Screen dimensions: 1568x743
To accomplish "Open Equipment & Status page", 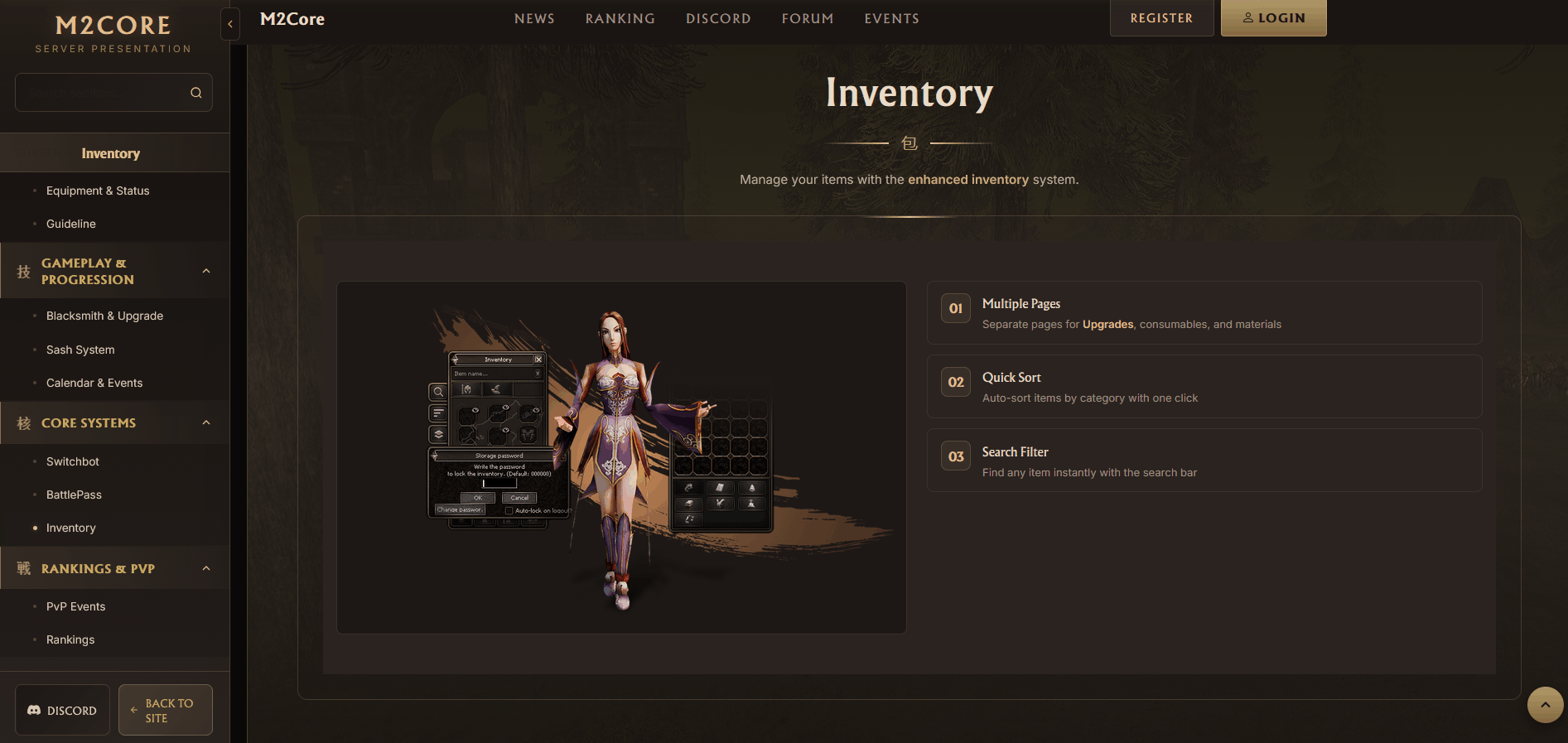I will pos(98,191).
